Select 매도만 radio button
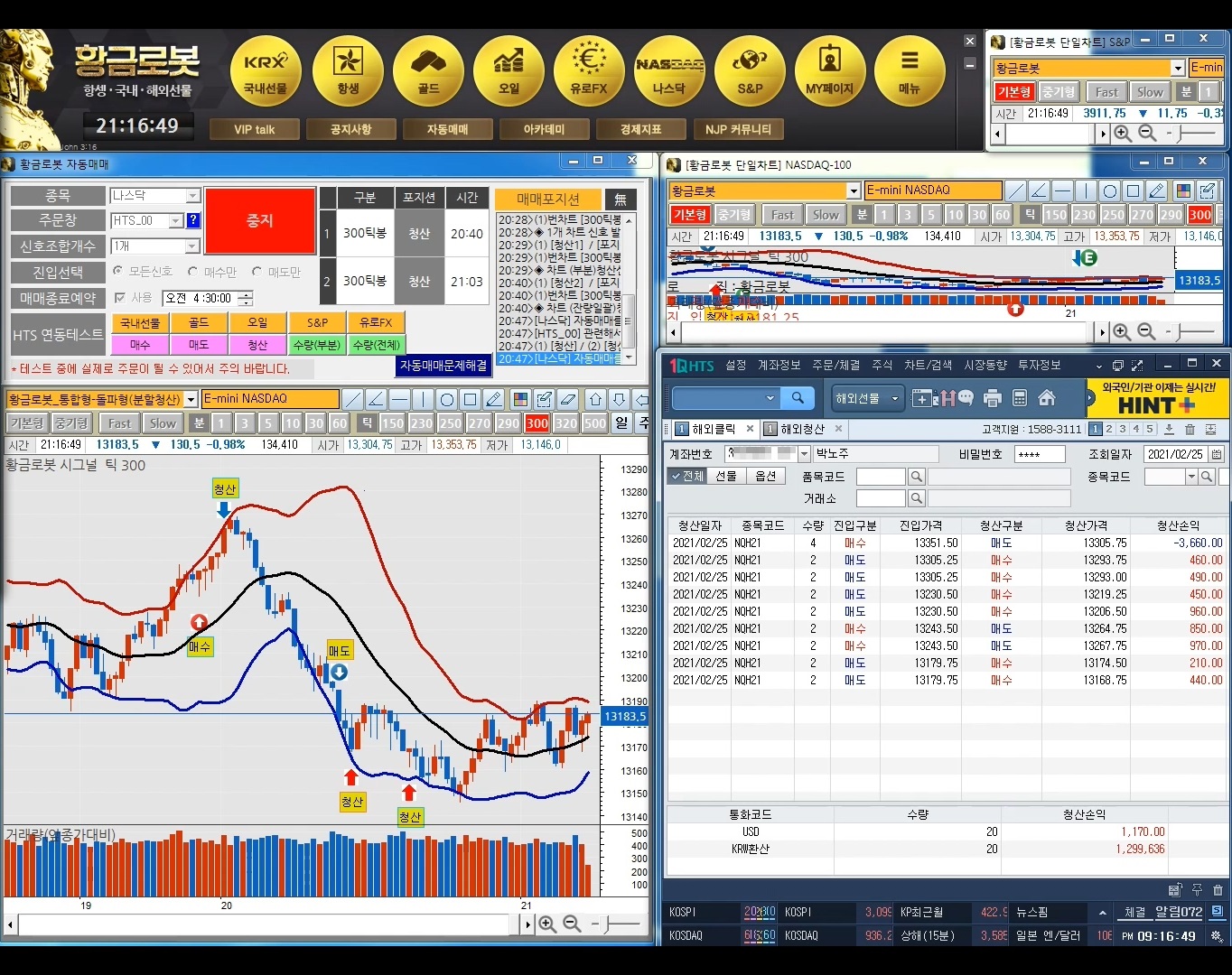1232x975 pixels. pyautogui.click(x=257, y=271)
